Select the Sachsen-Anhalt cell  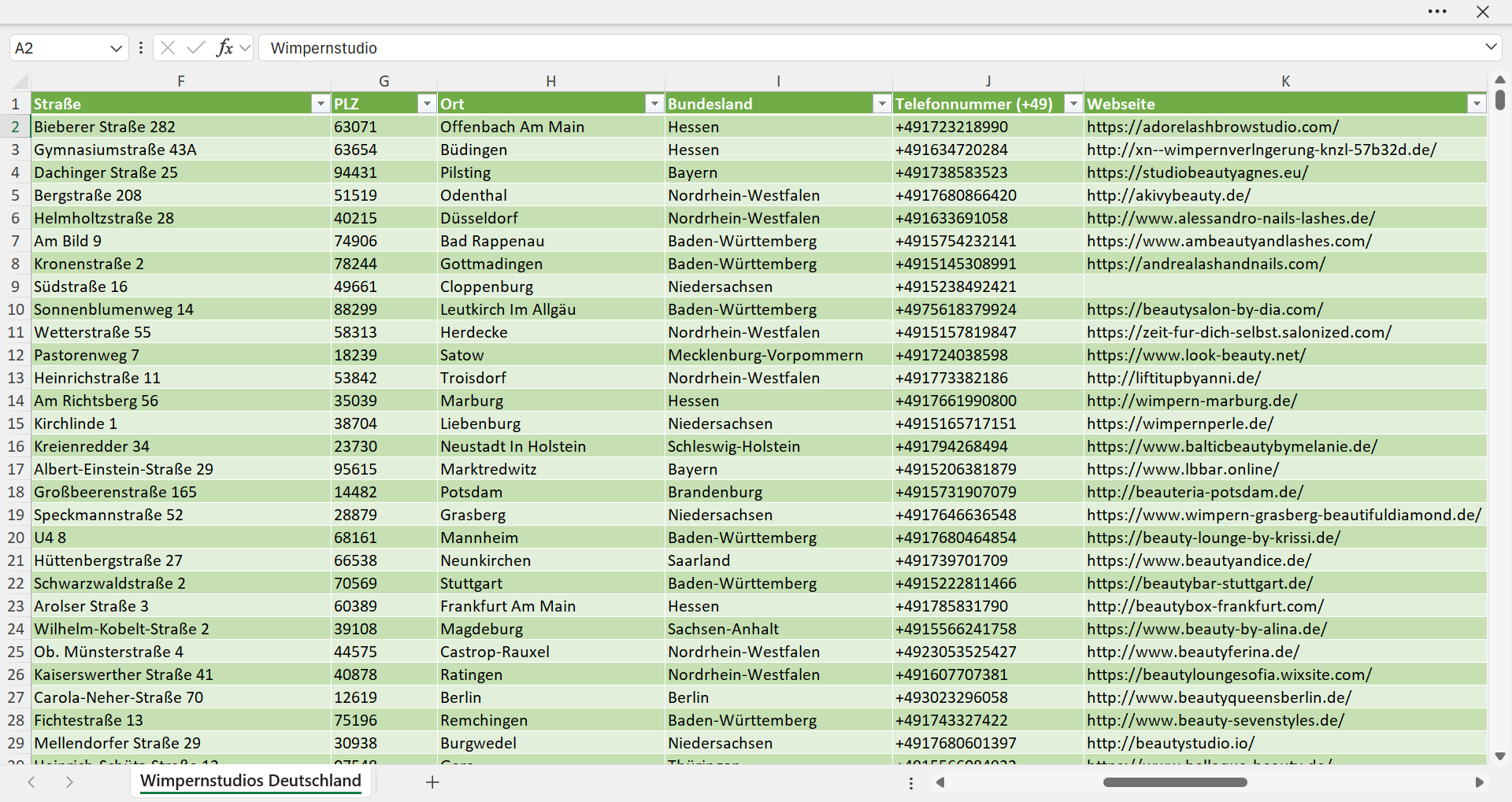coord(778,629)
